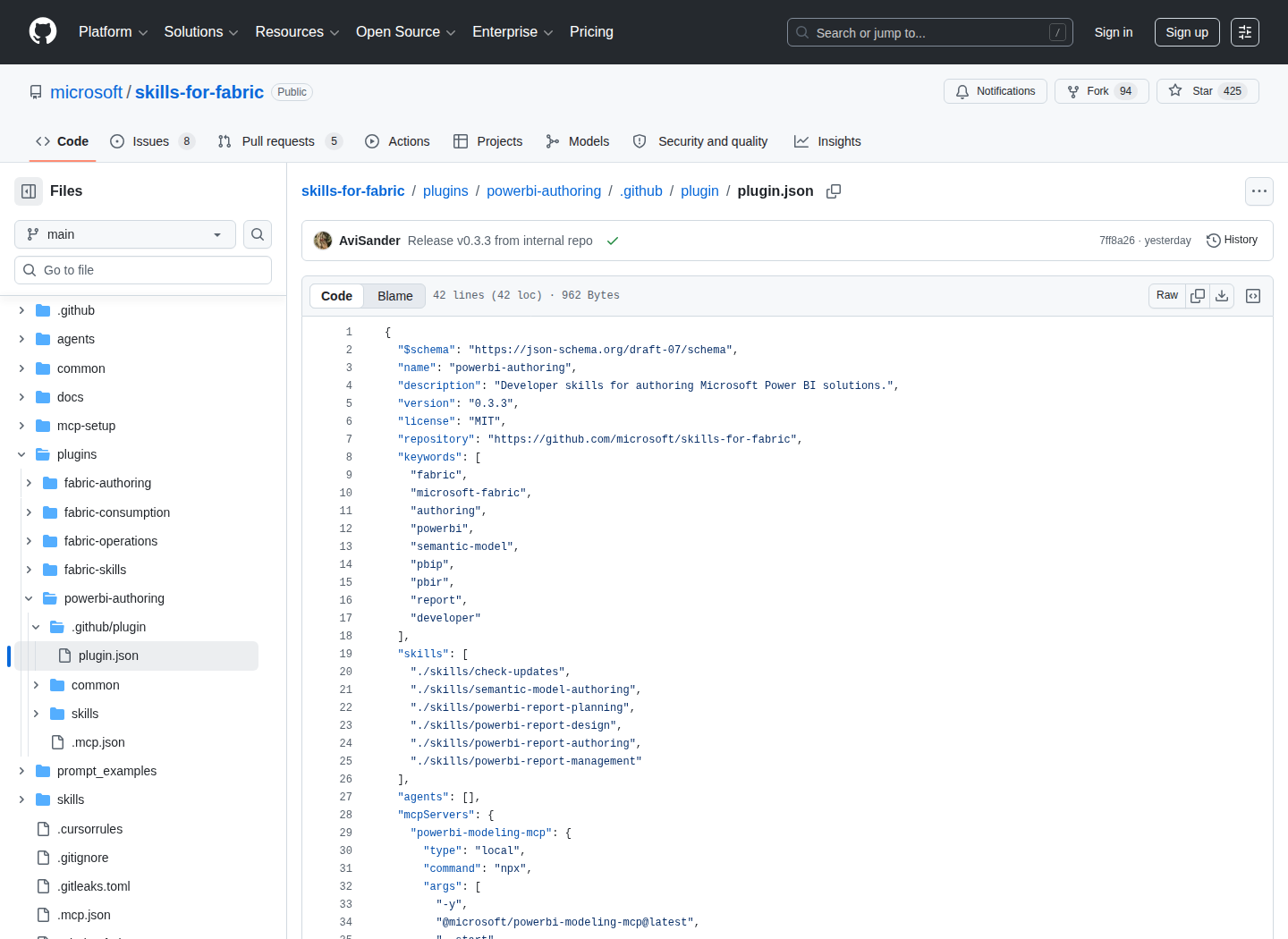Copy raw file contents icon

pyautogui.click(x=1198, y=296)
